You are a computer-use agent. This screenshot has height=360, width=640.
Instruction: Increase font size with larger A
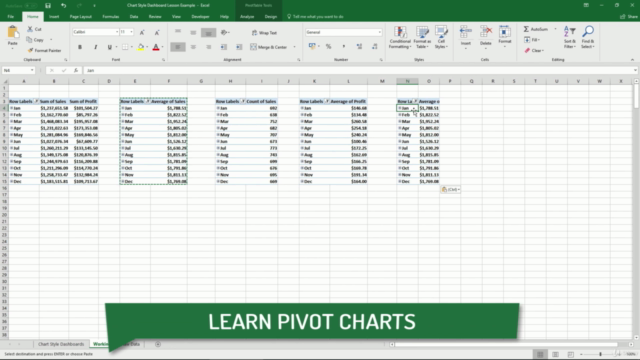pos(142,32)
